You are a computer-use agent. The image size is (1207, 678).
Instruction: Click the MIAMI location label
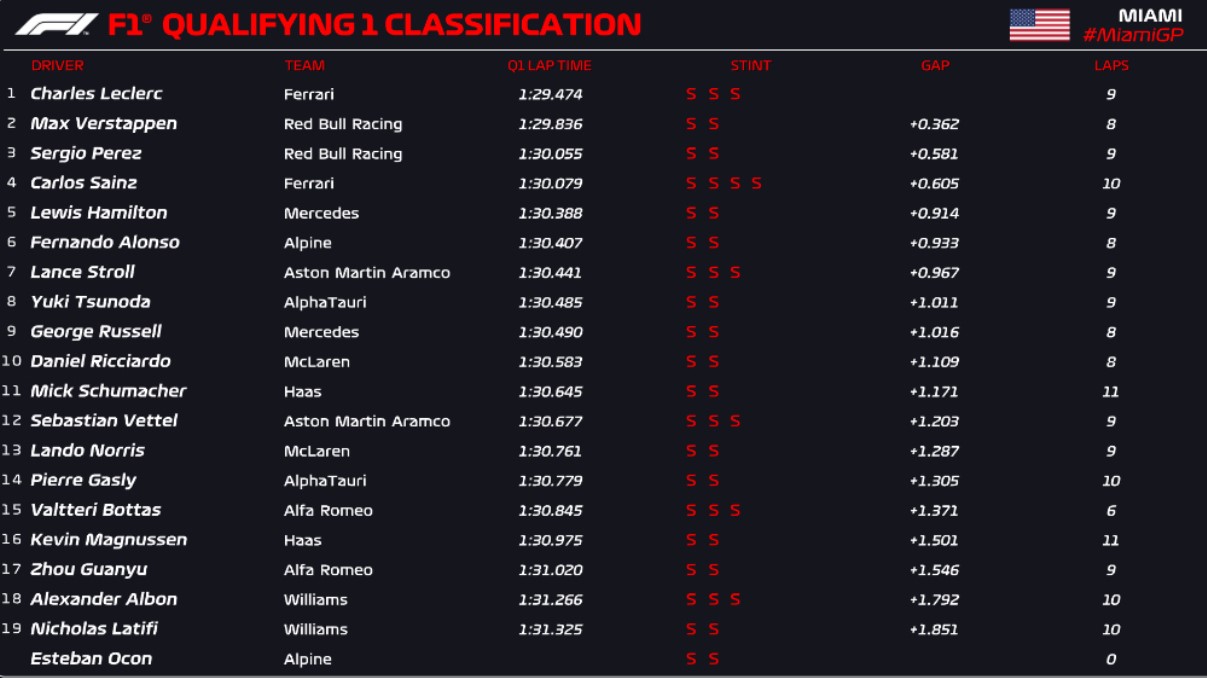1150,16
